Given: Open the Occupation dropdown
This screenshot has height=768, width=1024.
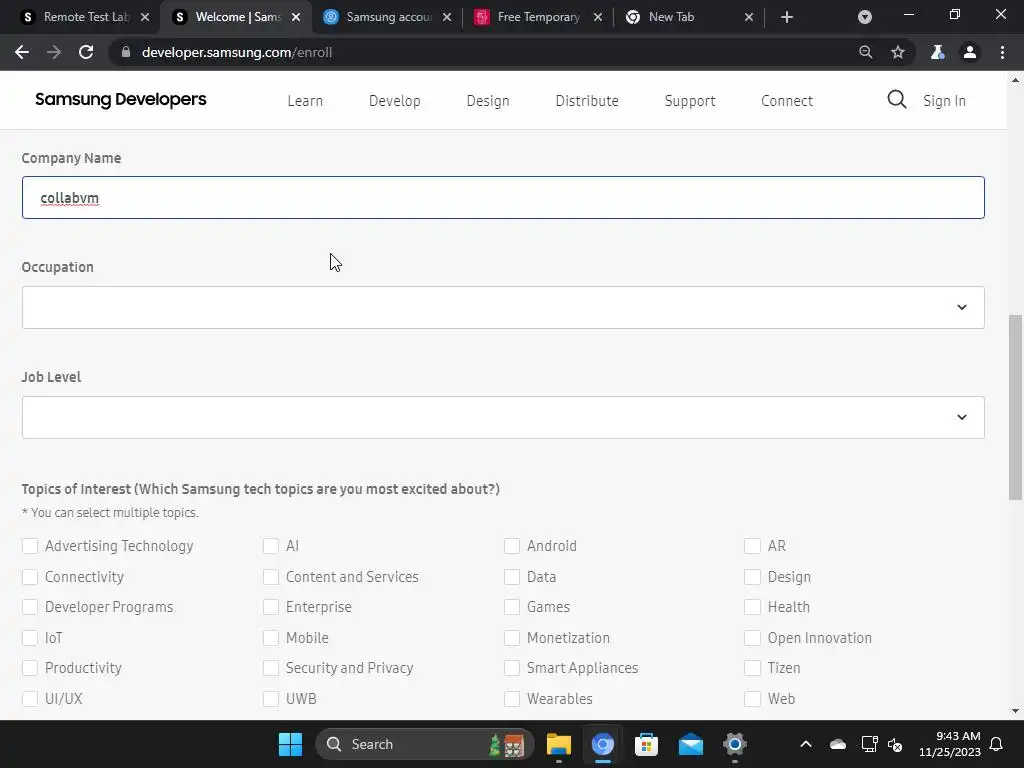Looking at the screenshot, I should point(503,308).
